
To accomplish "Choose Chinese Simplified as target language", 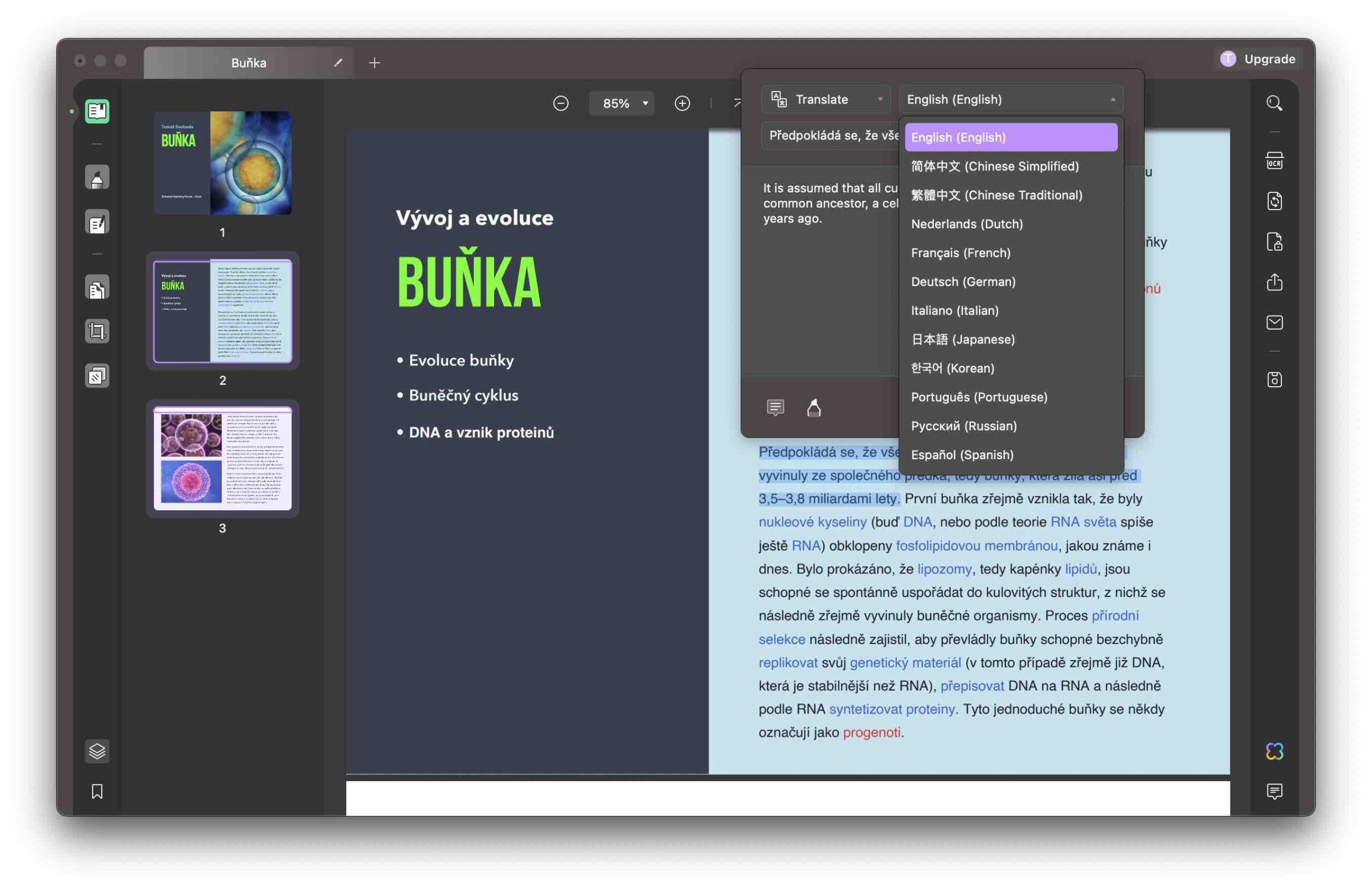I will [x=1011, y=166].
